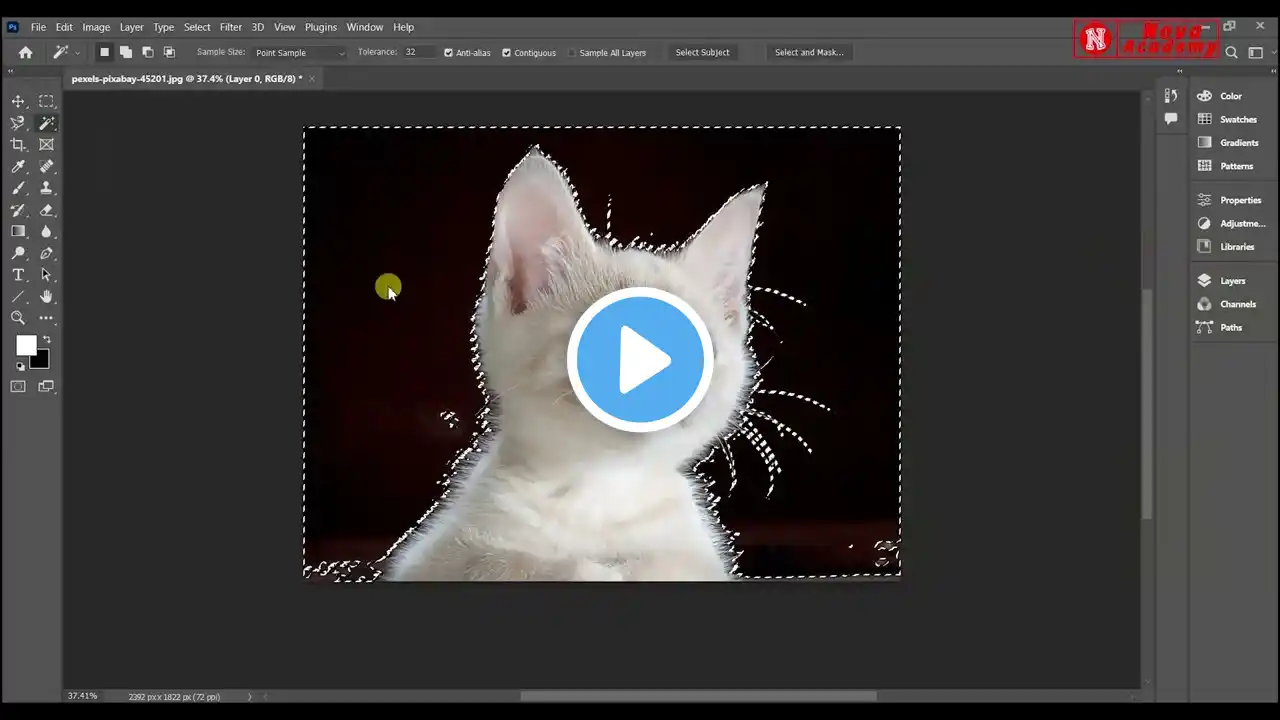Click the Select Subject button
Viewport: 1280px width, 720px height.
pyautogui.click(x=702, y=53)
